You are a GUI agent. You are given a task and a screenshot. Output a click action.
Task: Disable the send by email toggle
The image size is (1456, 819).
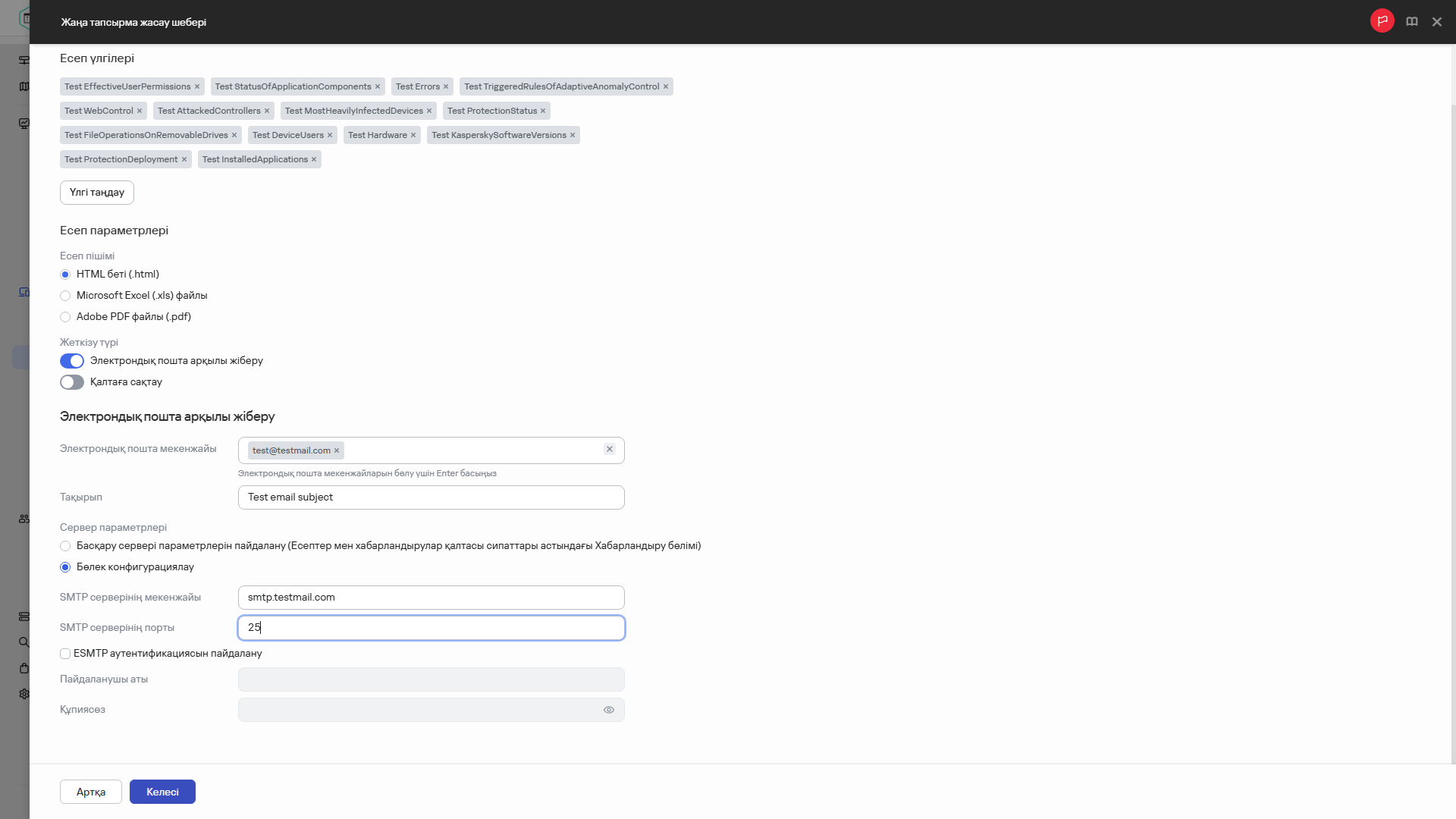point(72,361)
